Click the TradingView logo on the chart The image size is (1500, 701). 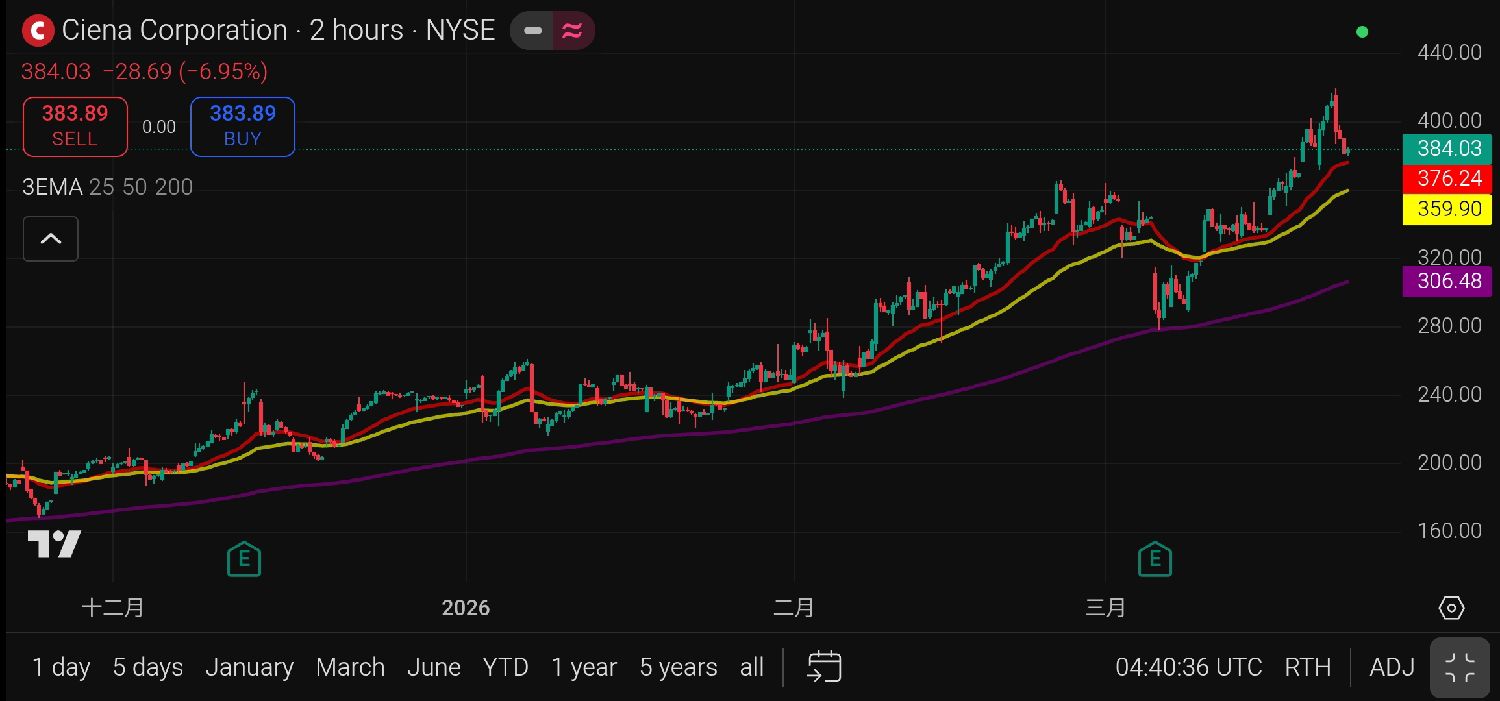click(x=53, y=544)
